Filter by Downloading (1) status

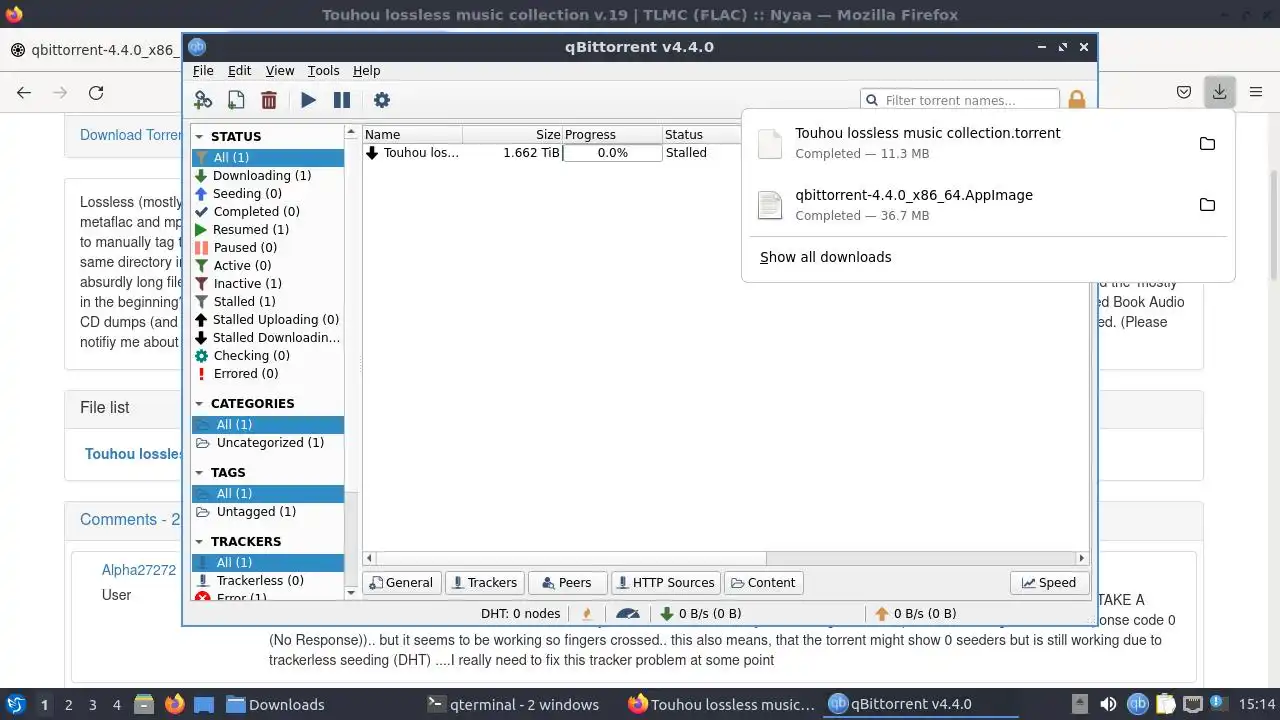[x=268, y=175]
